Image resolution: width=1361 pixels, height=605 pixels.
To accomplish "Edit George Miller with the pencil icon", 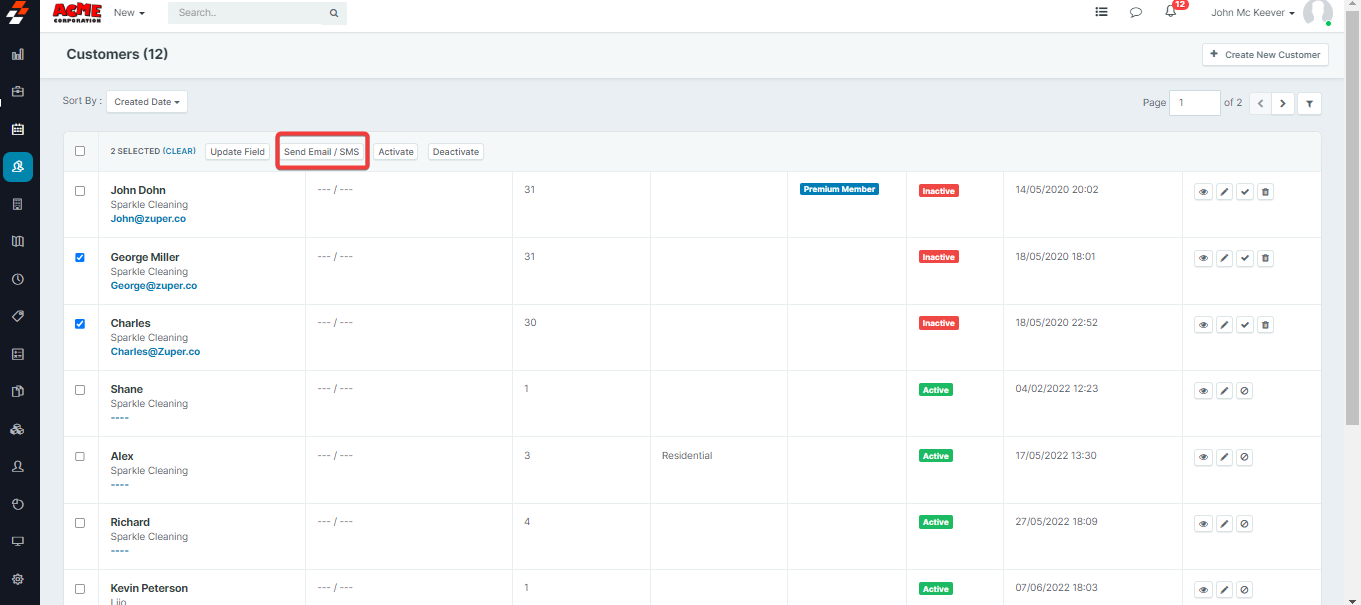I will (1224, 258).
